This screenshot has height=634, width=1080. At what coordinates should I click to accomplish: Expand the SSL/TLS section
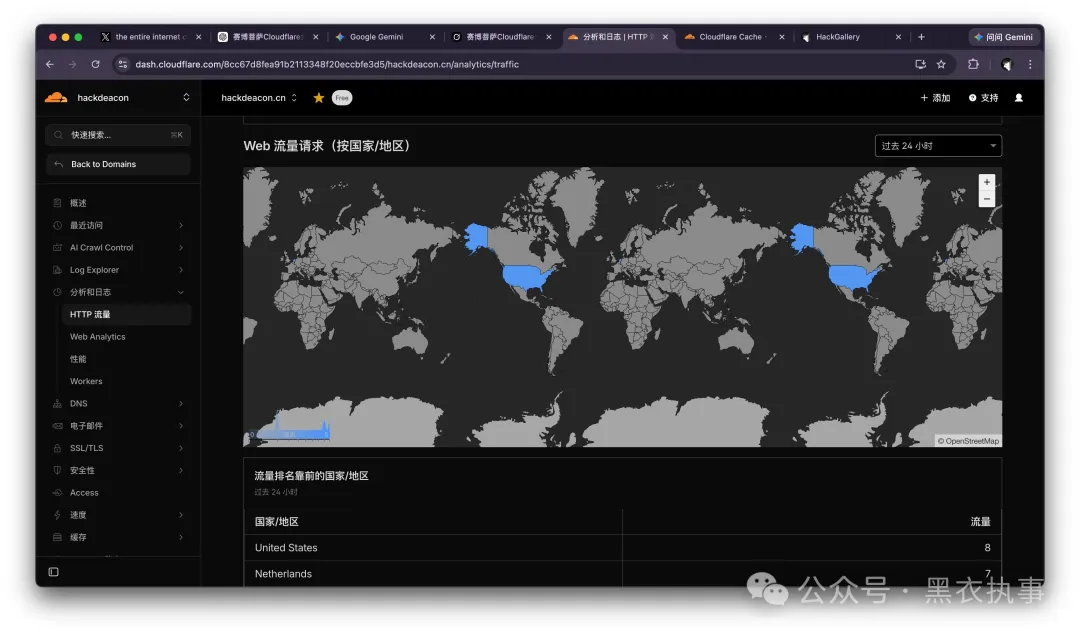tap(118, 448)
